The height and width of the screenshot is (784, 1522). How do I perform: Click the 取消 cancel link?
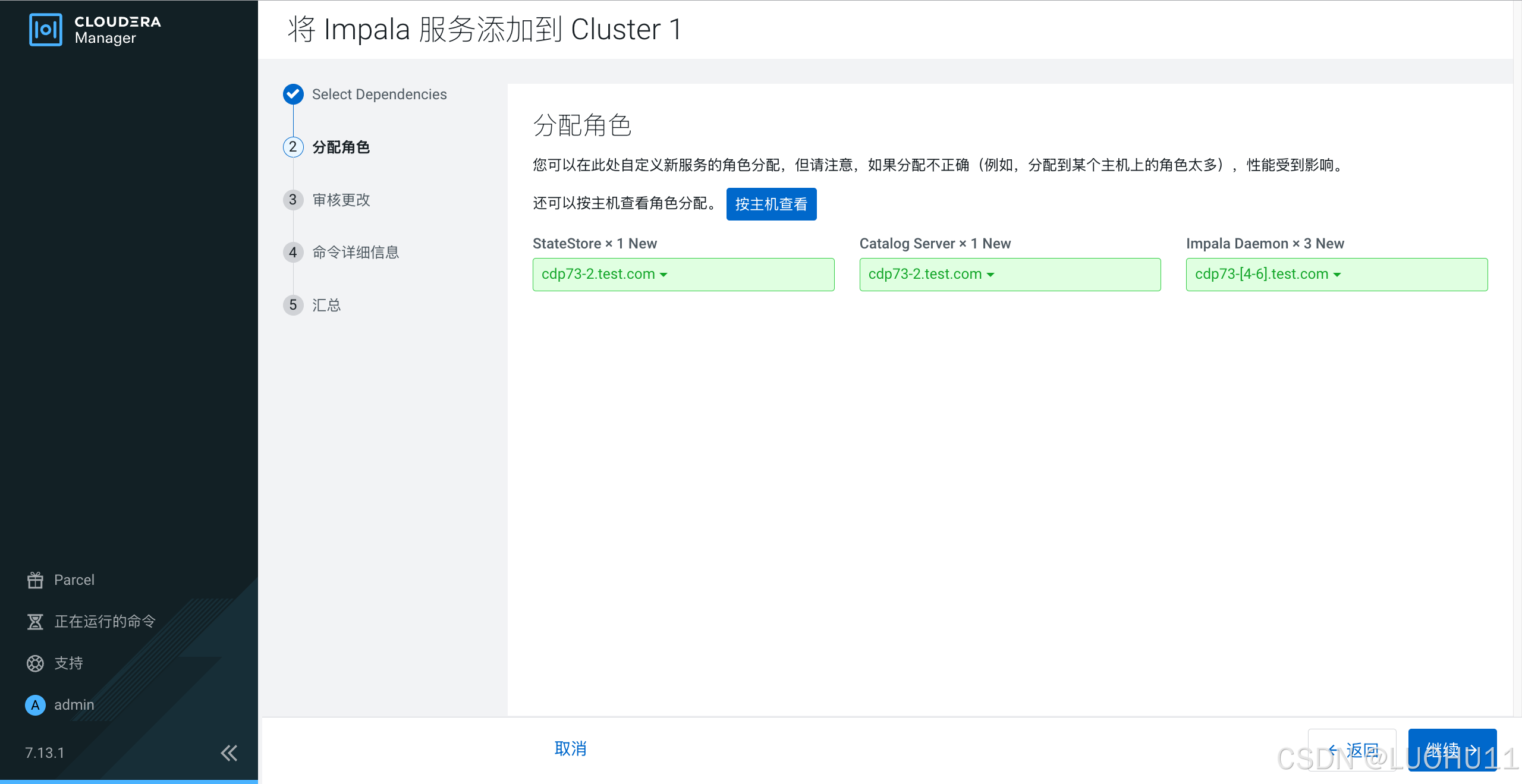point(570,748)
